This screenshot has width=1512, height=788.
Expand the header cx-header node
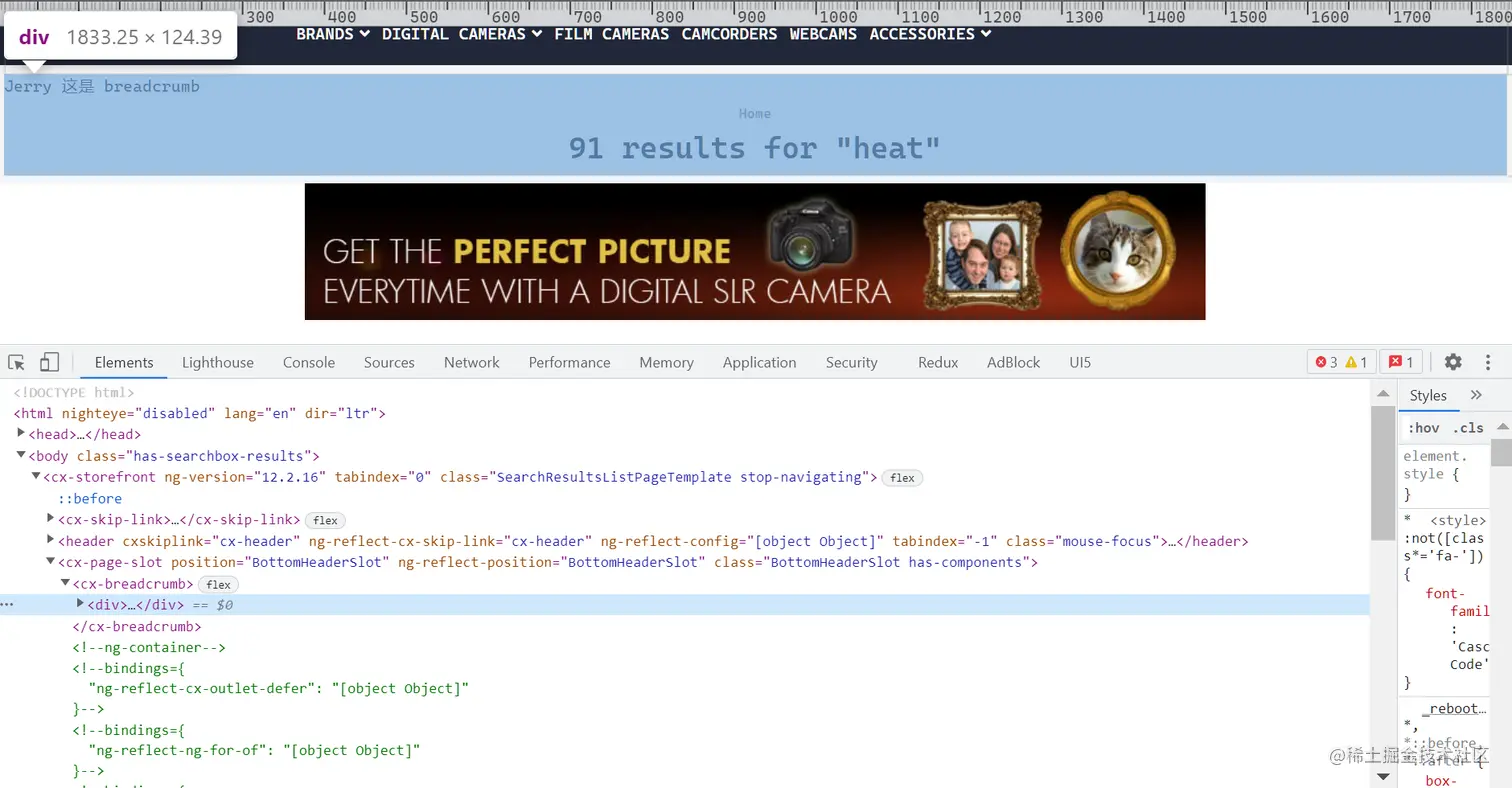pyautogui.click(x=51, y=540)
